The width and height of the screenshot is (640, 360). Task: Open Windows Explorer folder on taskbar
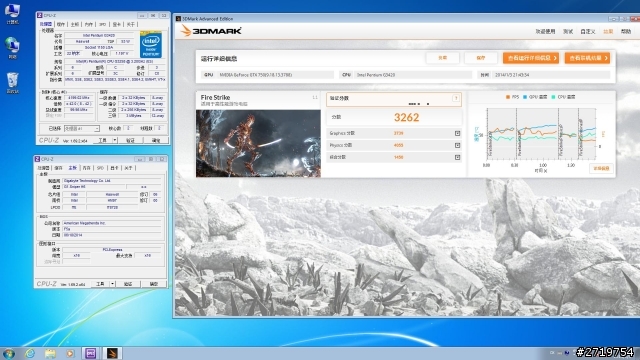coord(50,353)
